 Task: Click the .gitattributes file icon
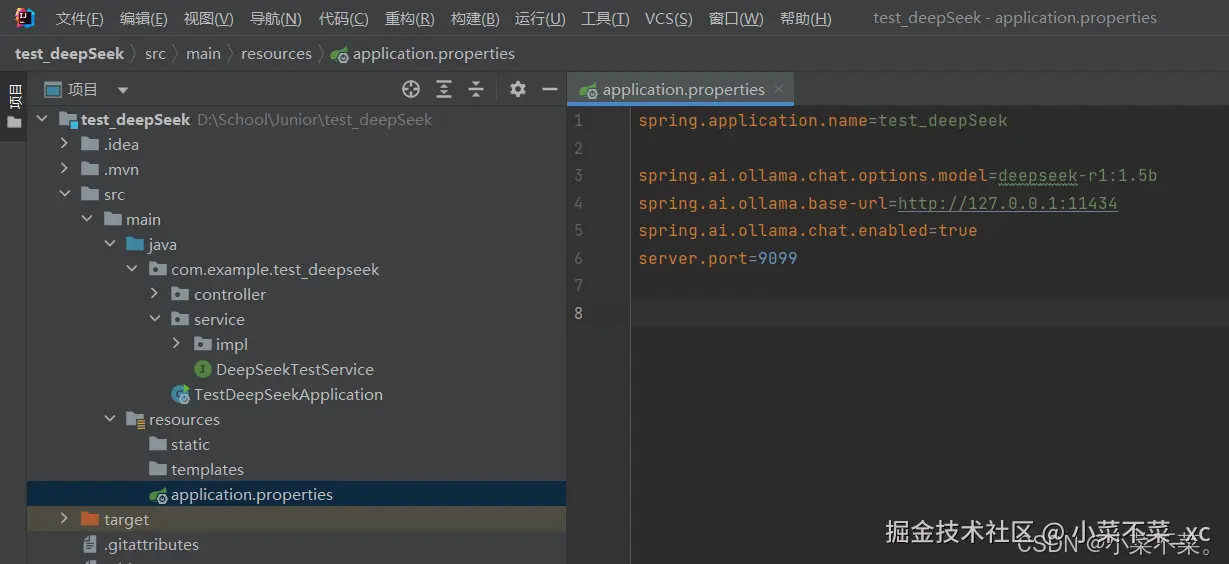click(x=91, y=545)
